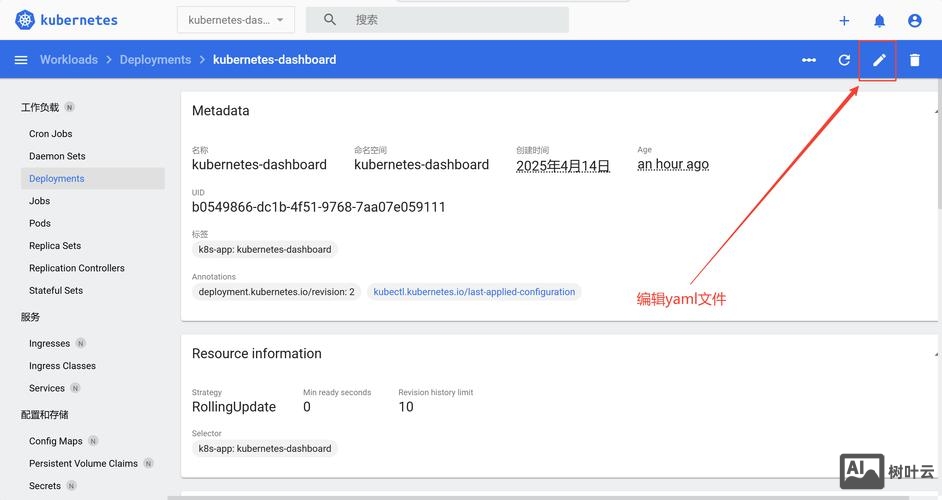The image size is (942, 500).
Task: Open Replica Sets in sidebar
Action: (55, 245)
